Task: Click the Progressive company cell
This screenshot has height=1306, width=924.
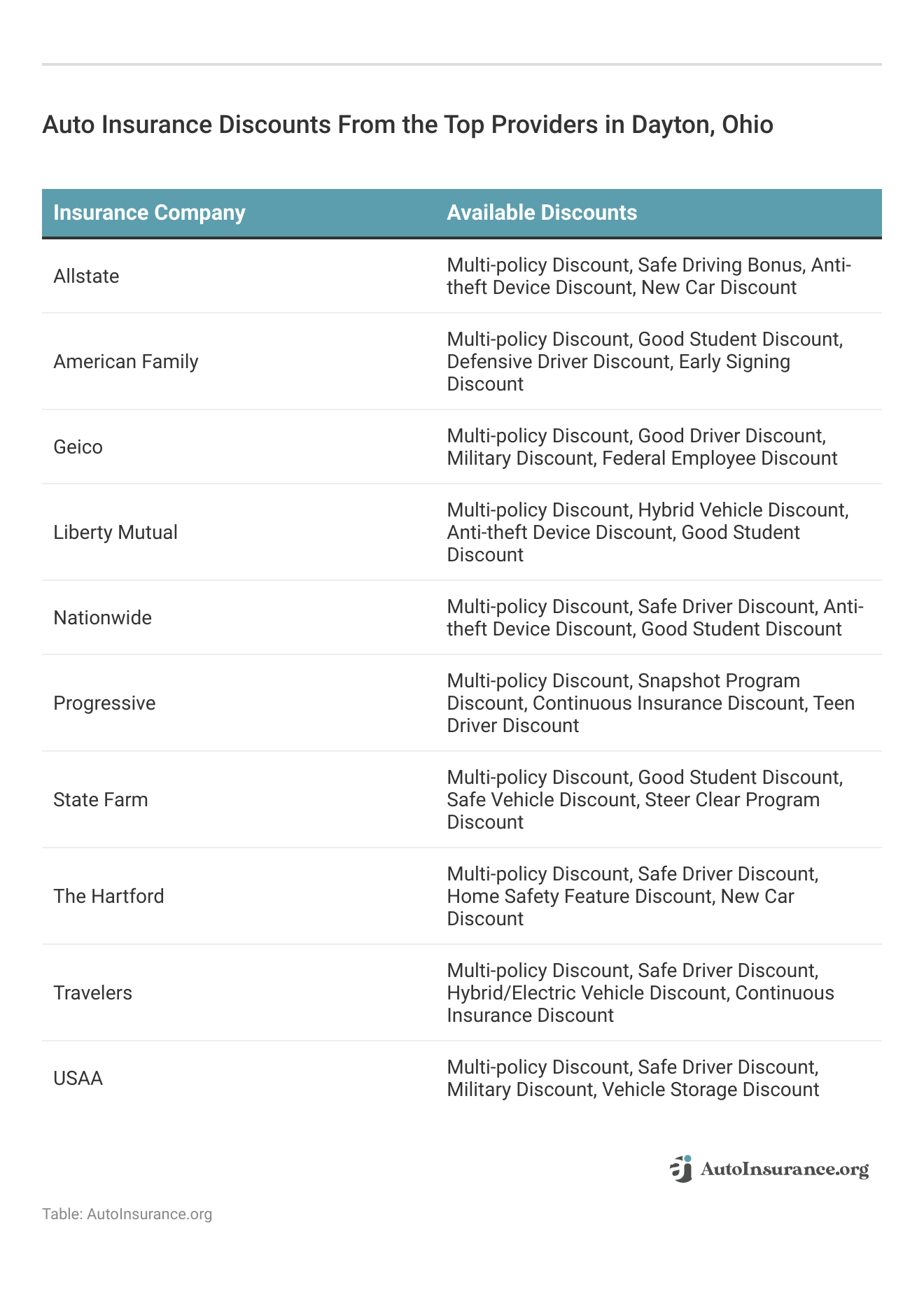Action: (x=104, y=703)
